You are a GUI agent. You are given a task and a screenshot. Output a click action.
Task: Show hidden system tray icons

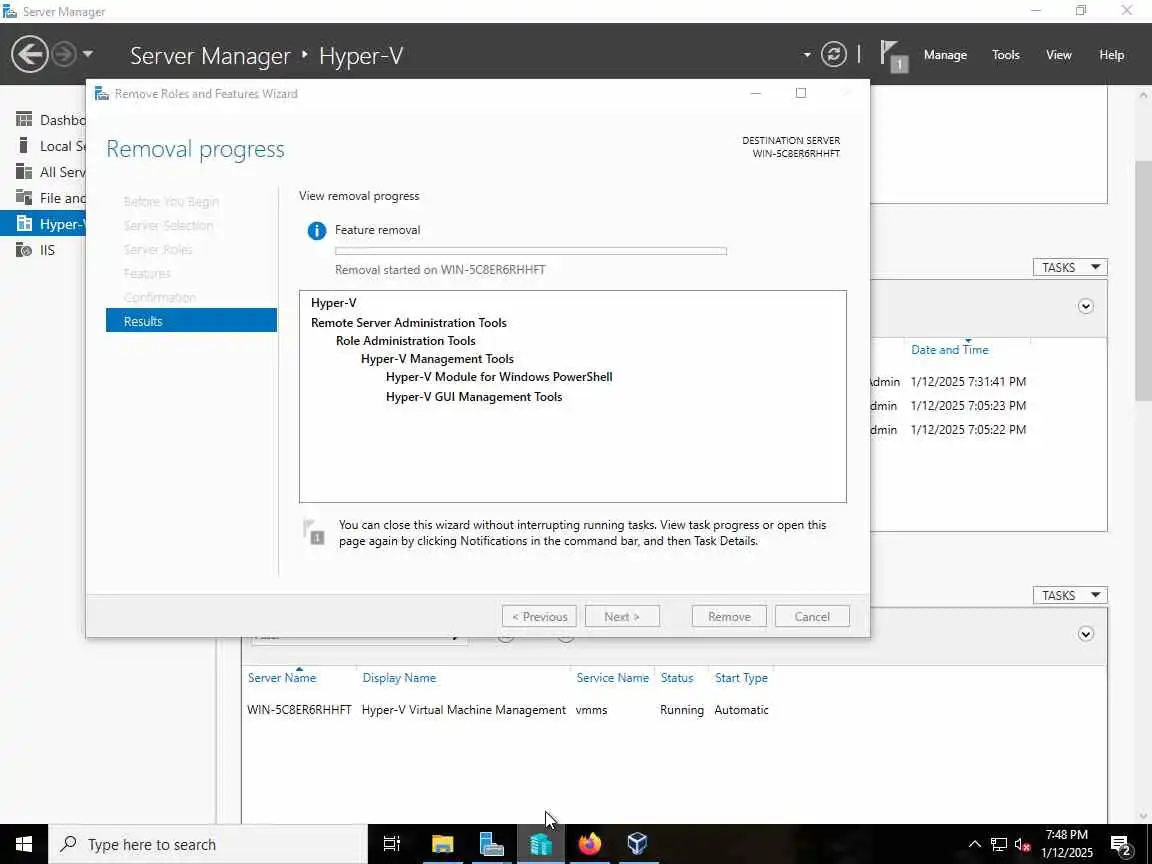point(974,844)
